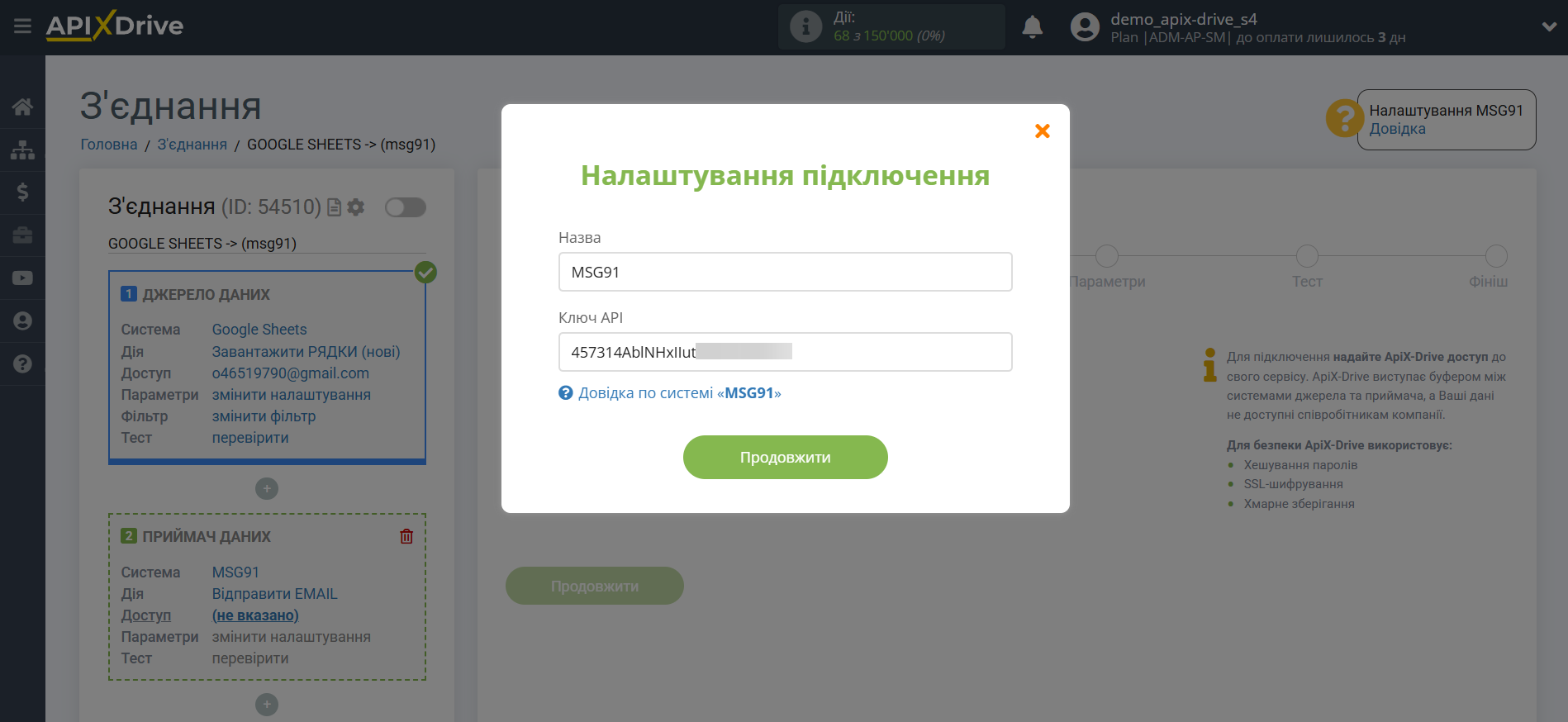
Task: Click the orange question mark help icon
Action: (1344, 118)
